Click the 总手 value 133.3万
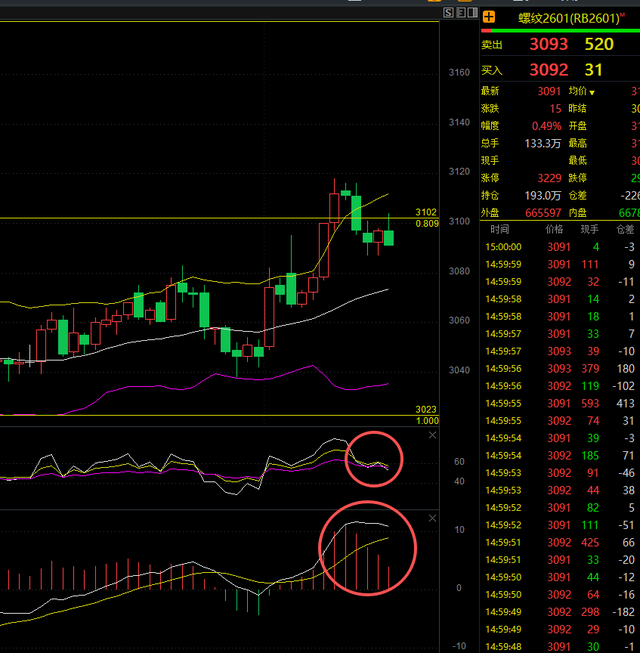The width and height of the screenshot is (640, 653). (x=543, y=144)
